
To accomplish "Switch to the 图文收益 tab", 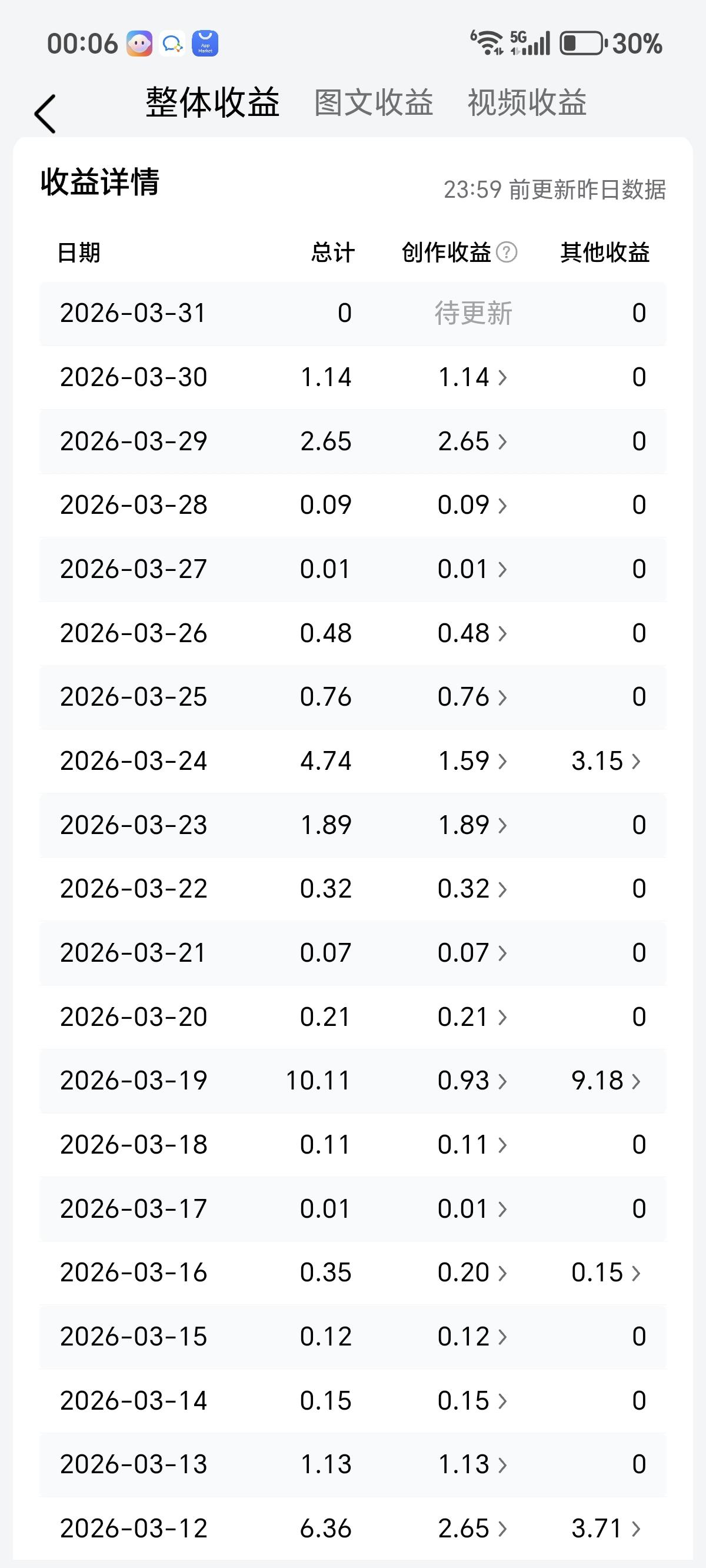I will pos(374,102).
